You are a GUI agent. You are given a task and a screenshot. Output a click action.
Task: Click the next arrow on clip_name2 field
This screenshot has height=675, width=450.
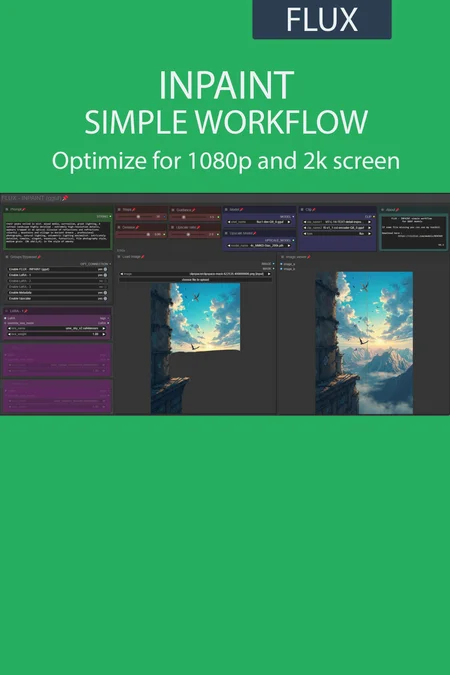click(x=369, y=228)
